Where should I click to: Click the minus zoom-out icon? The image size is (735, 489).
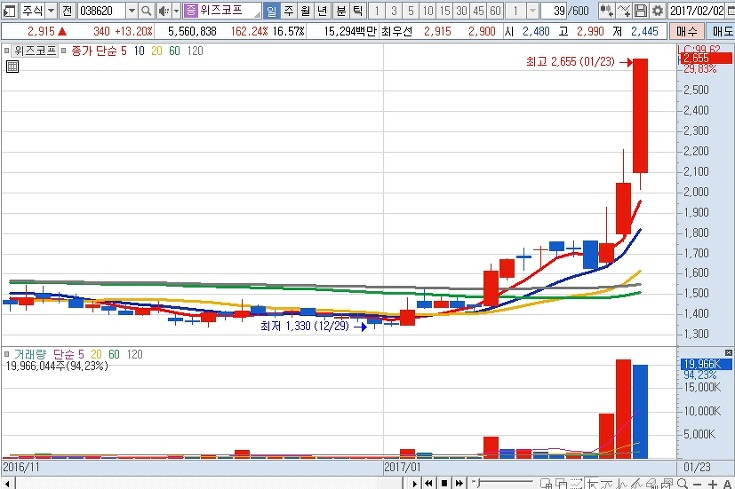click(697, 484)
